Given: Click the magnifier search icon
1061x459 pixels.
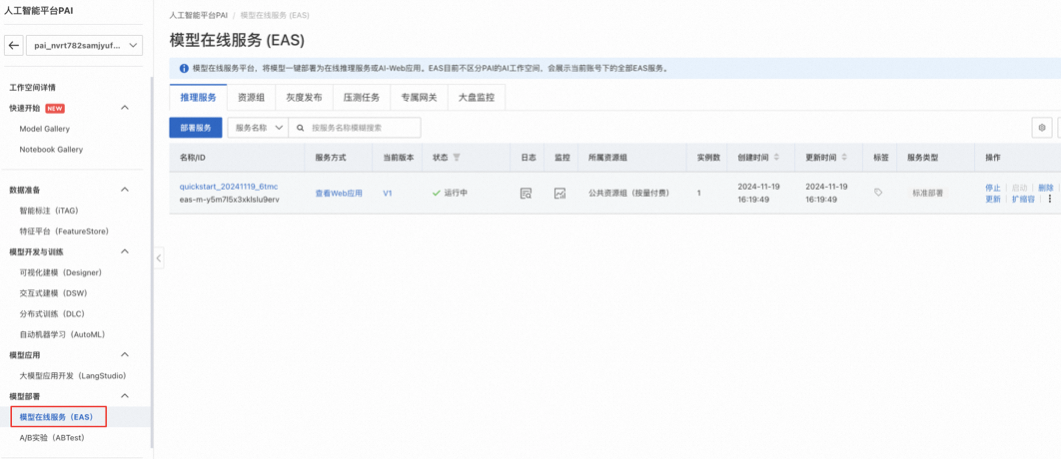Looking at the screenshot, I should [x=300, y=127].
